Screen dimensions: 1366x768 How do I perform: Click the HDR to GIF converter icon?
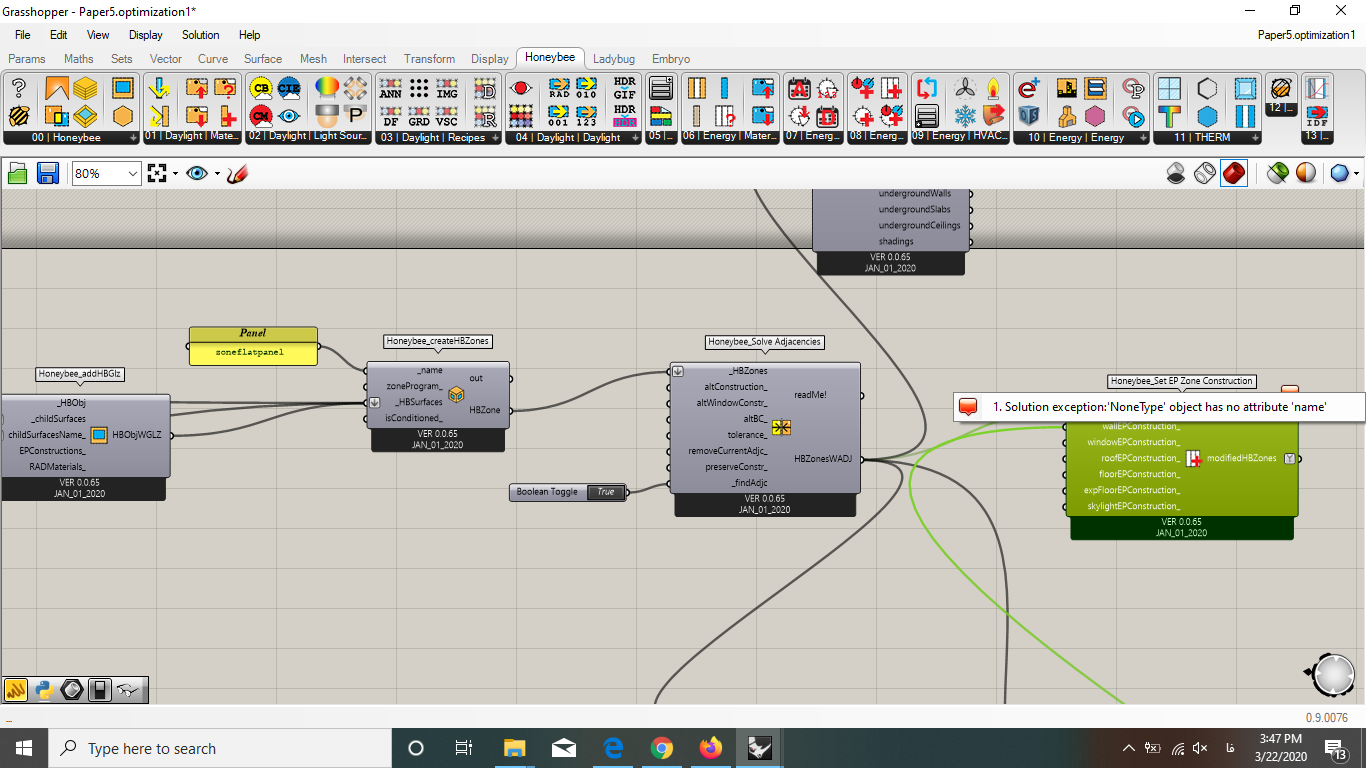coord(625,88)
